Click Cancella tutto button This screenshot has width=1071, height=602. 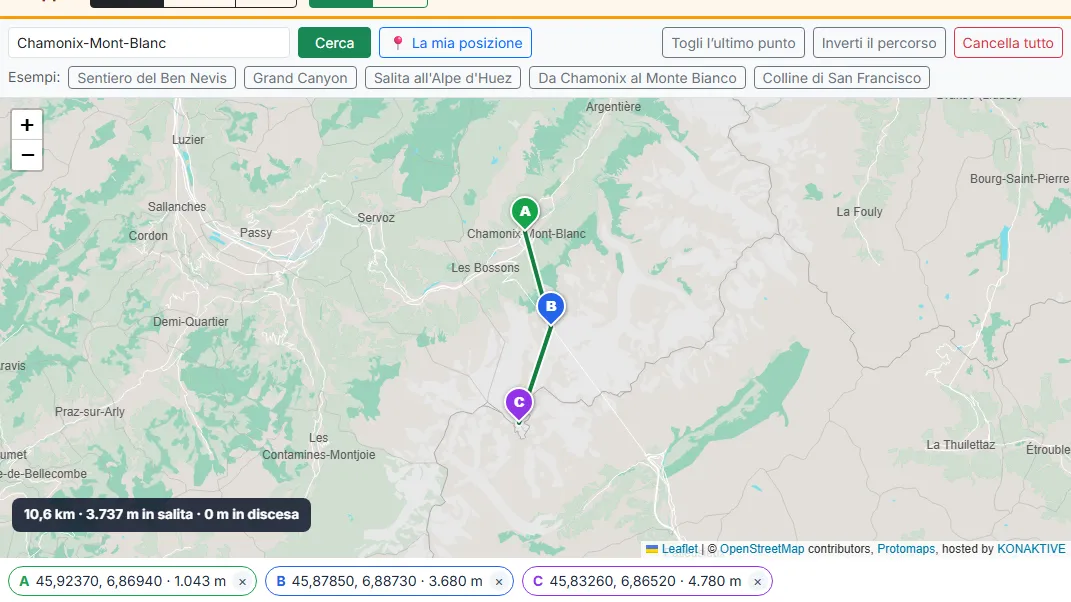(1008, 43)
